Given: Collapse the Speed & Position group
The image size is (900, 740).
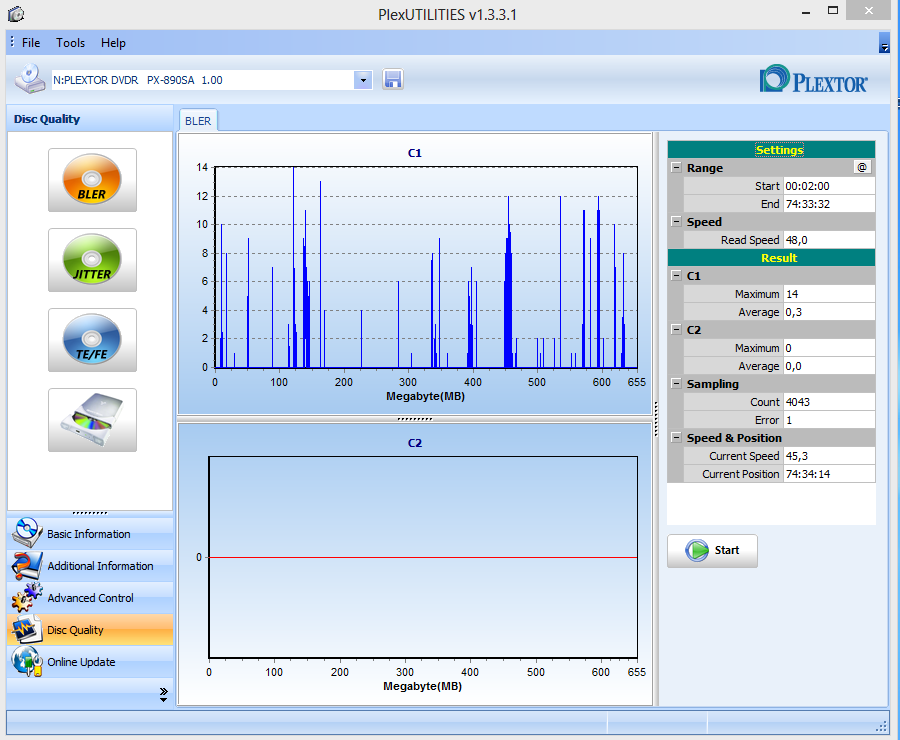Looking at the screenshot, I should (676, 437).
